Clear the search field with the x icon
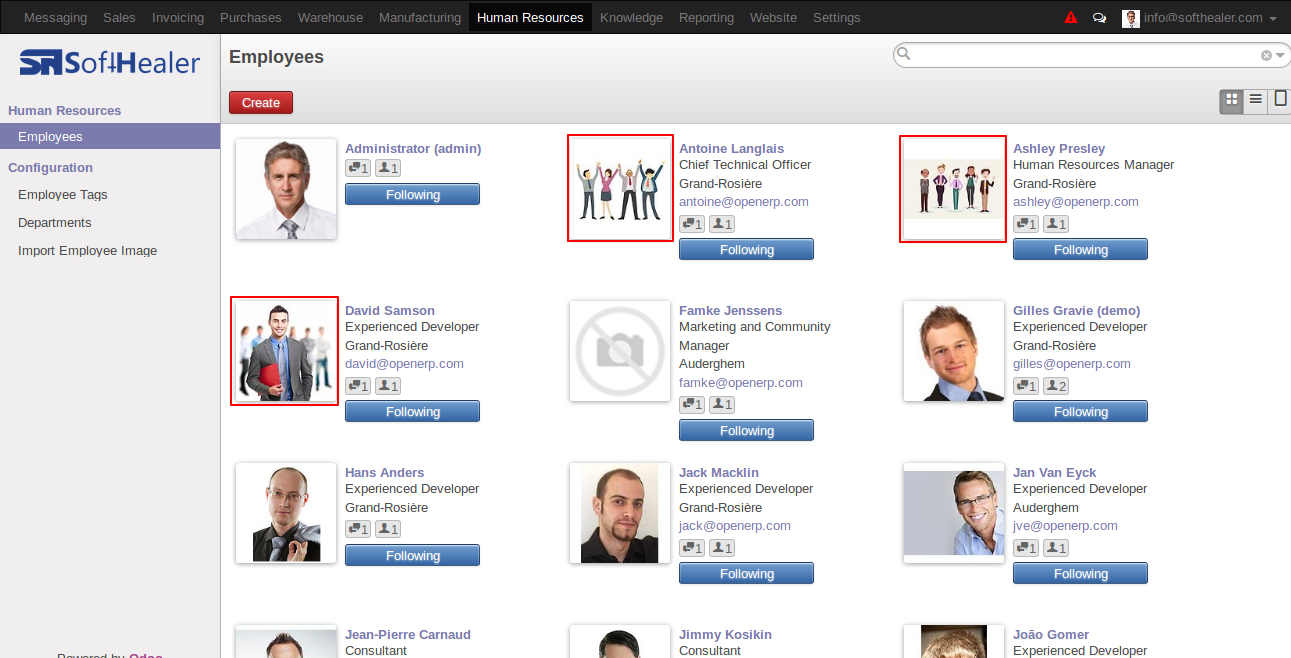 1266,56
